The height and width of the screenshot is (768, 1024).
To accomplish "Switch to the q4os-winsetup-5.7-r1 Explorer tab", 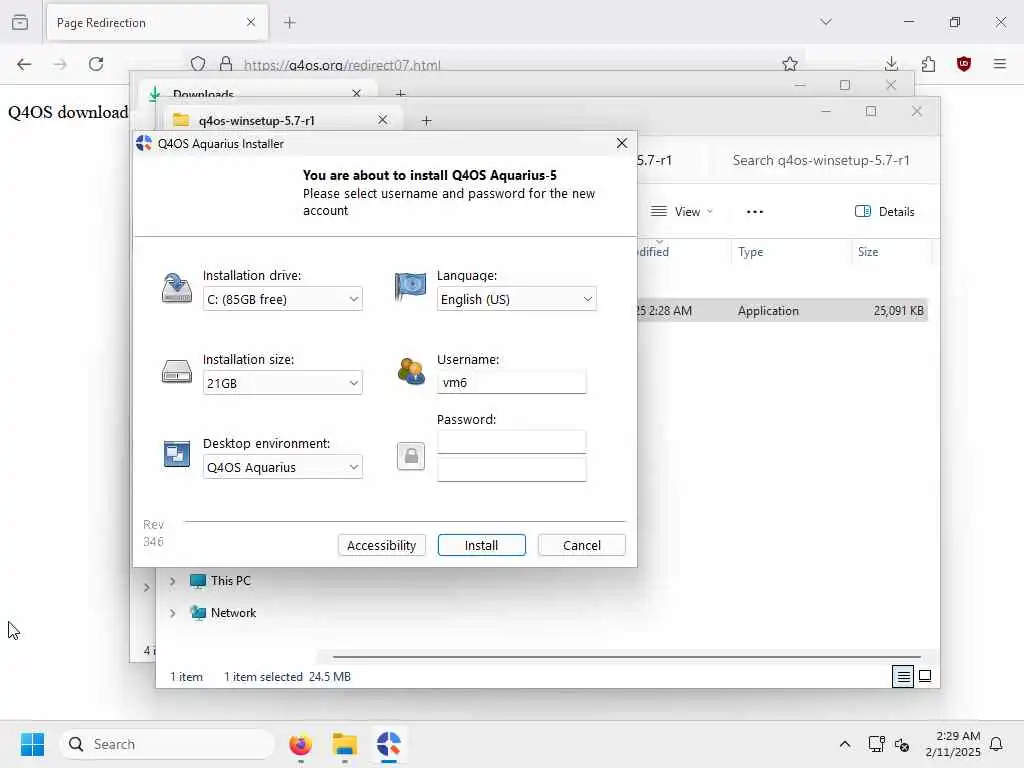I will (281, 120).
